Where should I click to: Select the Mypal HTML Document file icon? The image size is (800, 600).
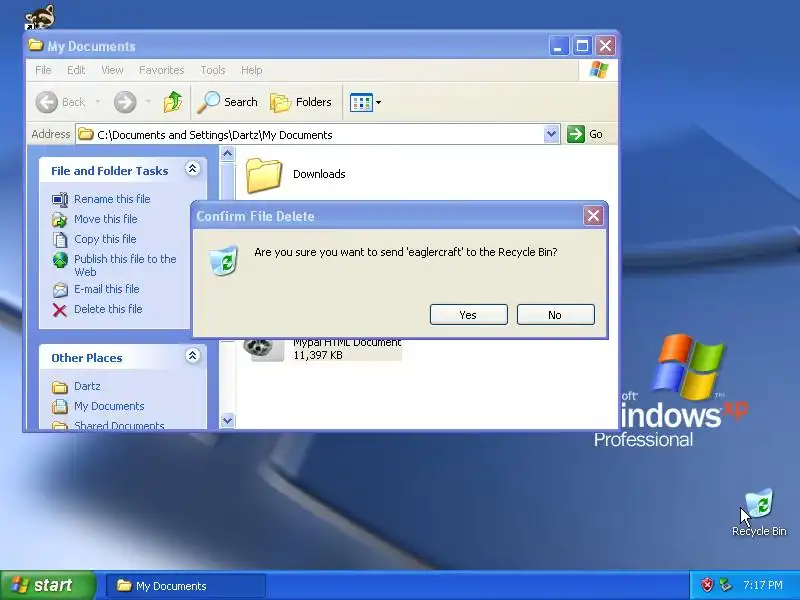pos(263,349)
